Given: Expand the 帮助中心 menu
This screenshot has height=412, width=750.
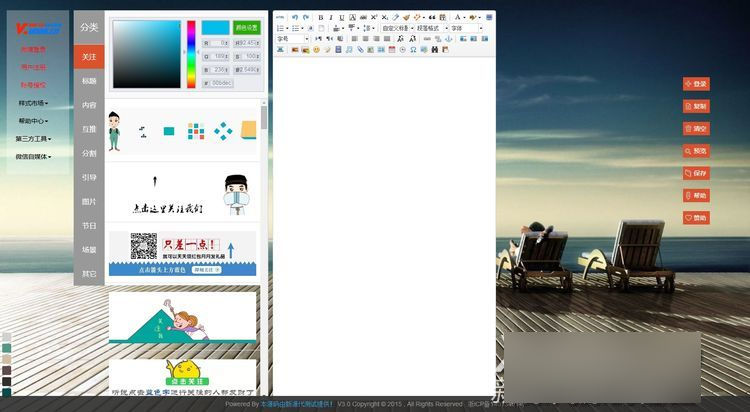Looking at the screenshot, I should pos(33,121).
